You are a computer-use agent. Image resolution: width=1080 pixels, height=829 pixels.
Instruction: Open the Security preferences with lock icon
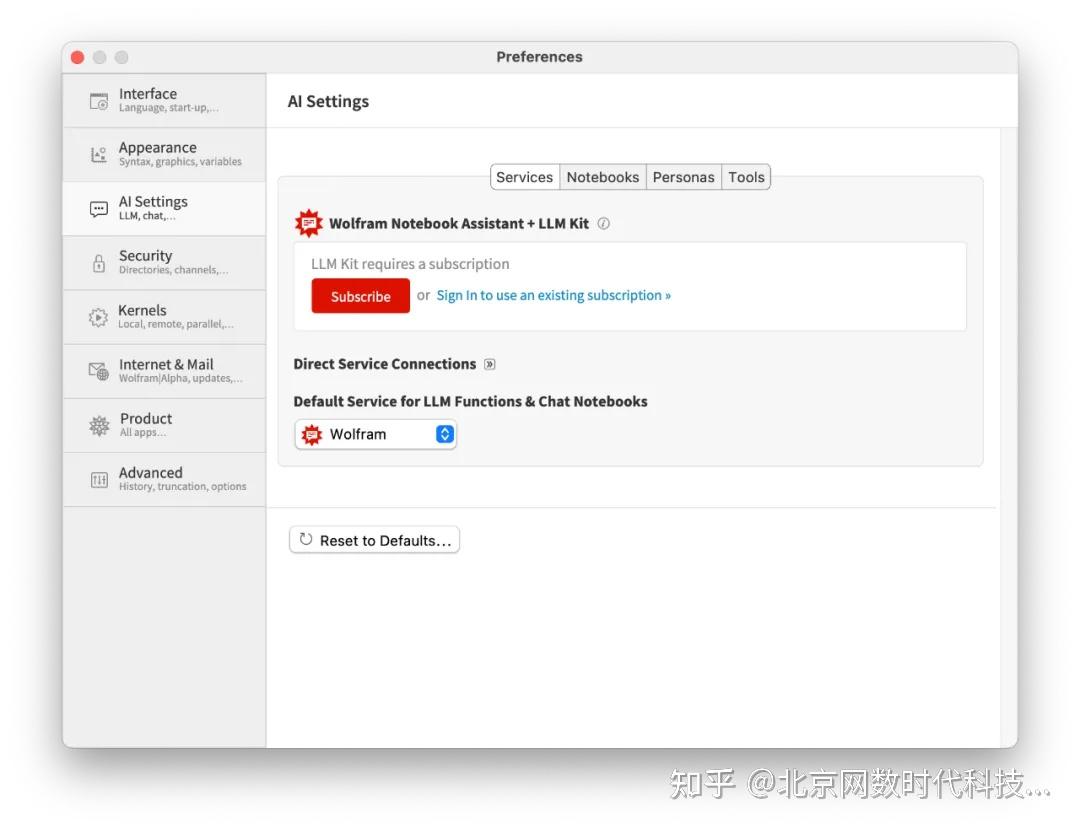(x=97, y=262)
